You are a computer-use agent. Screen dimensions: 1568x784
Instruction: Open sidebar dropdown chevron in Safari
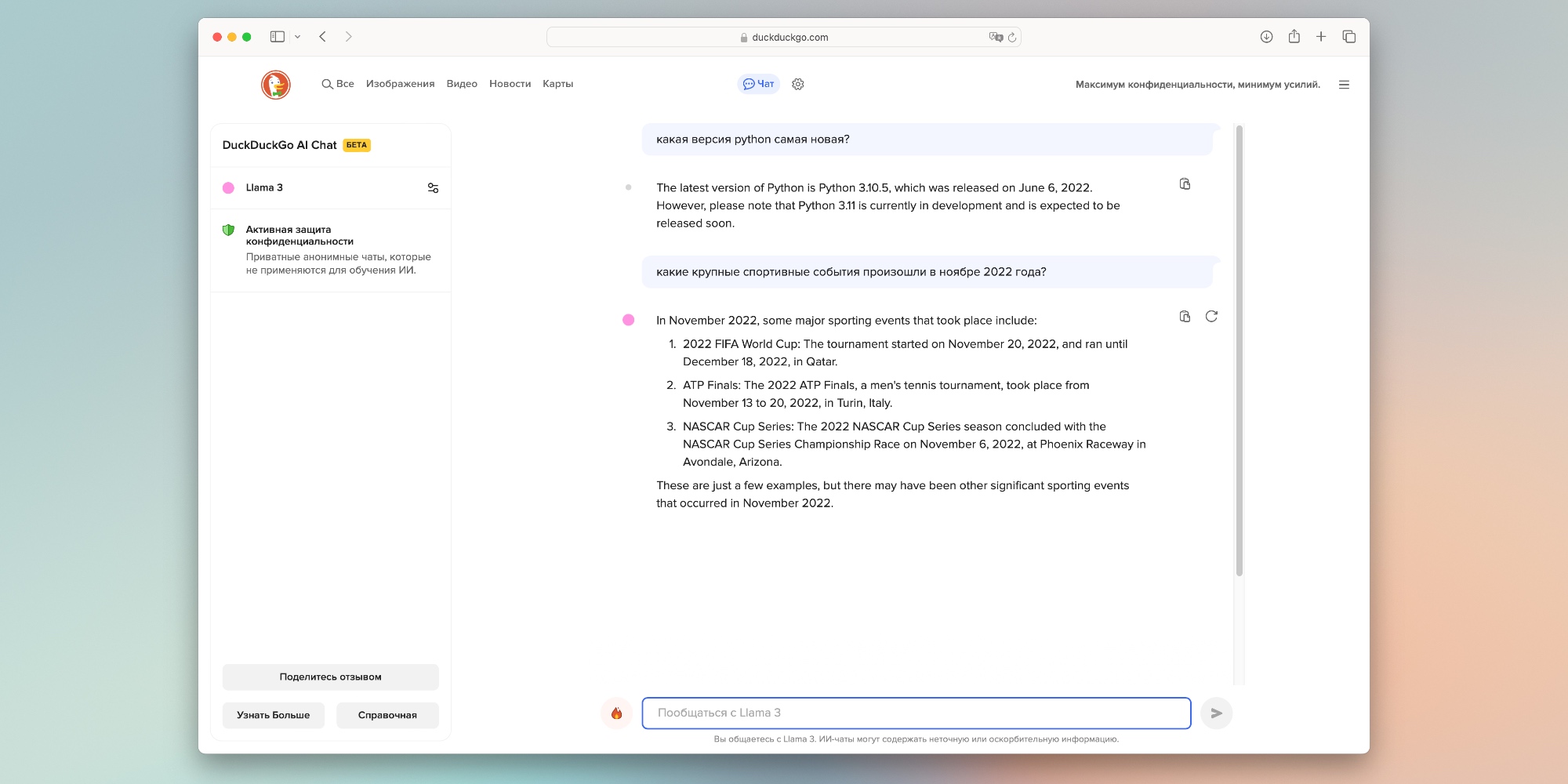[x=296, y=36]
